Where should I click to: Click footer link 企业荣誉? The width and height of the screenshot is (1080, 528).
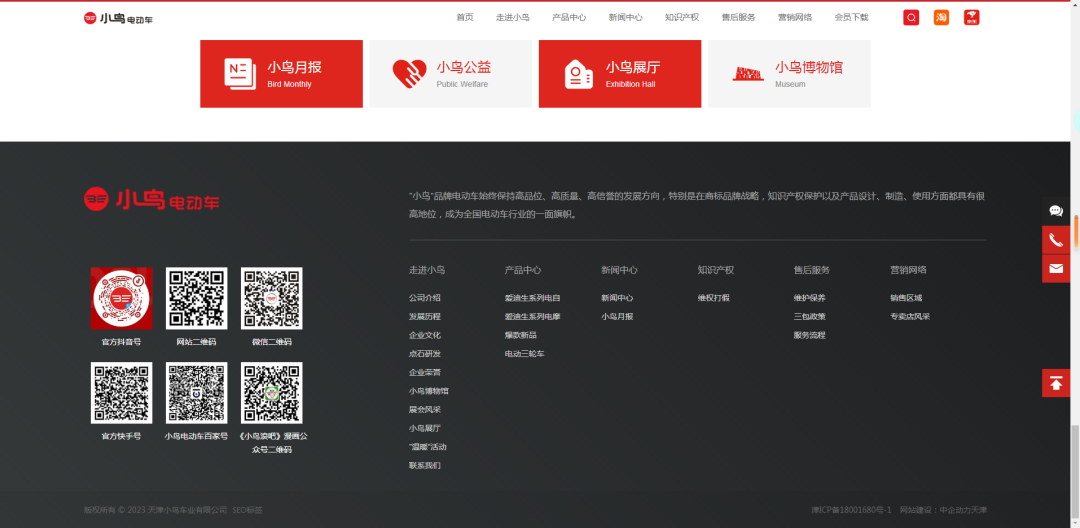pos(424,372)
